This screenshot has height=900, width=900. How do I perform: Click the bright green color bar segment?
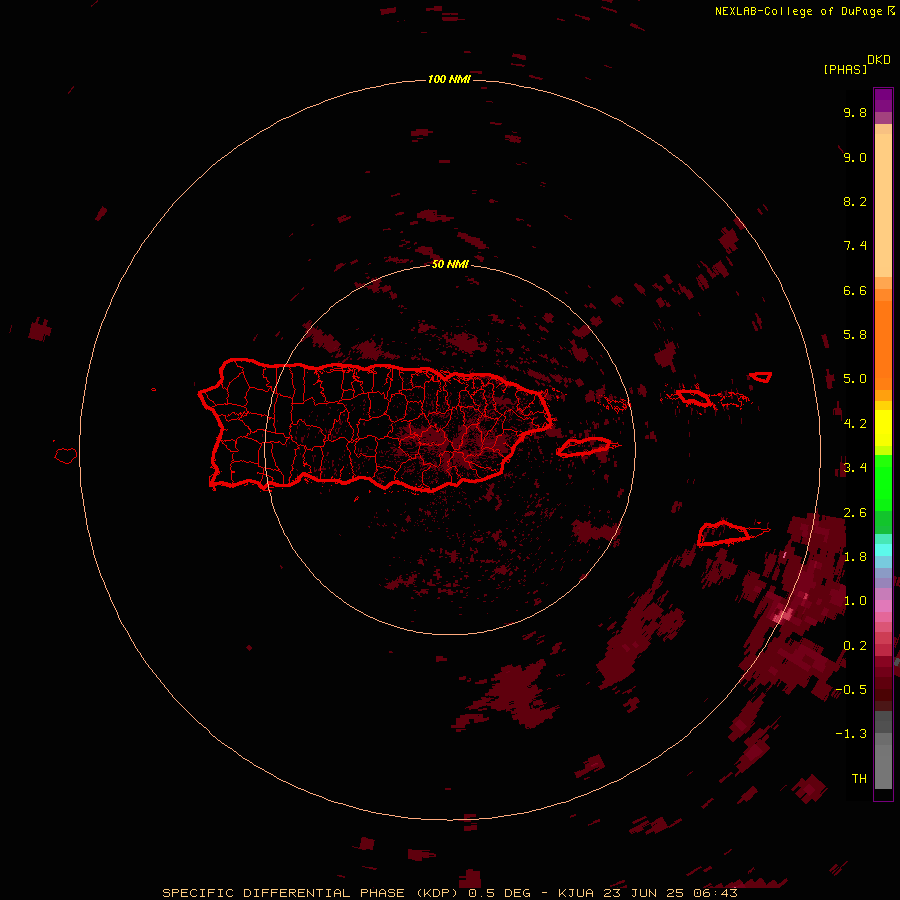click(x=883, y=482)
